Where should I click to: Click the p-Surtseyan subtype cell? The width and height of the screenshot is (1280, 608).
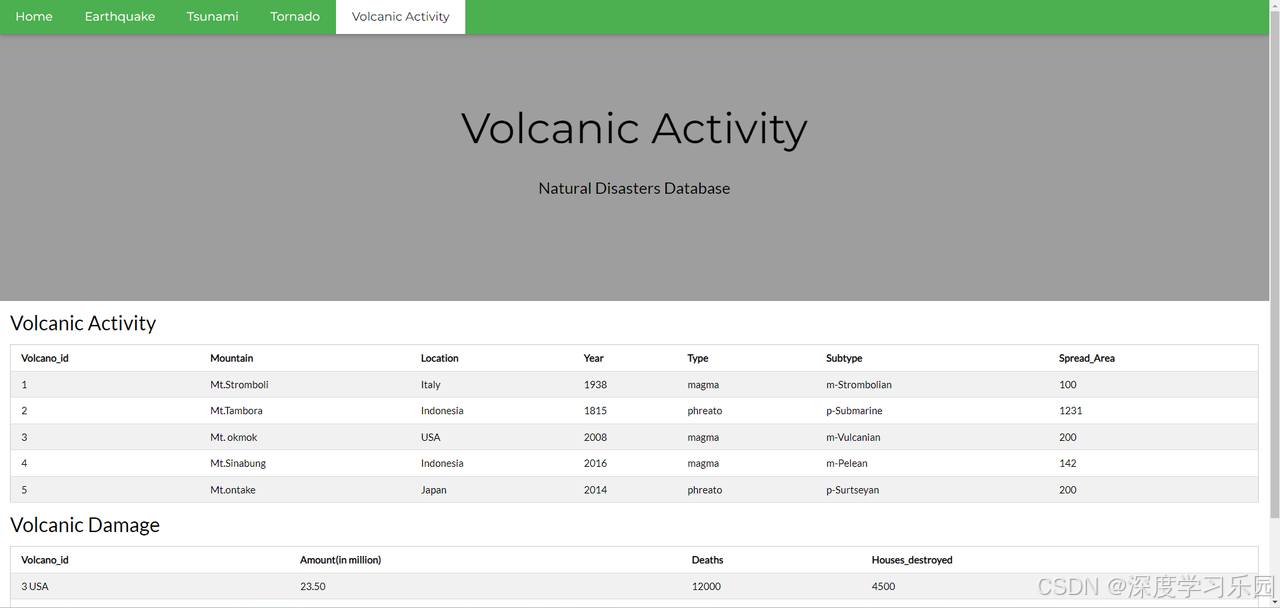tap(852, 490)
